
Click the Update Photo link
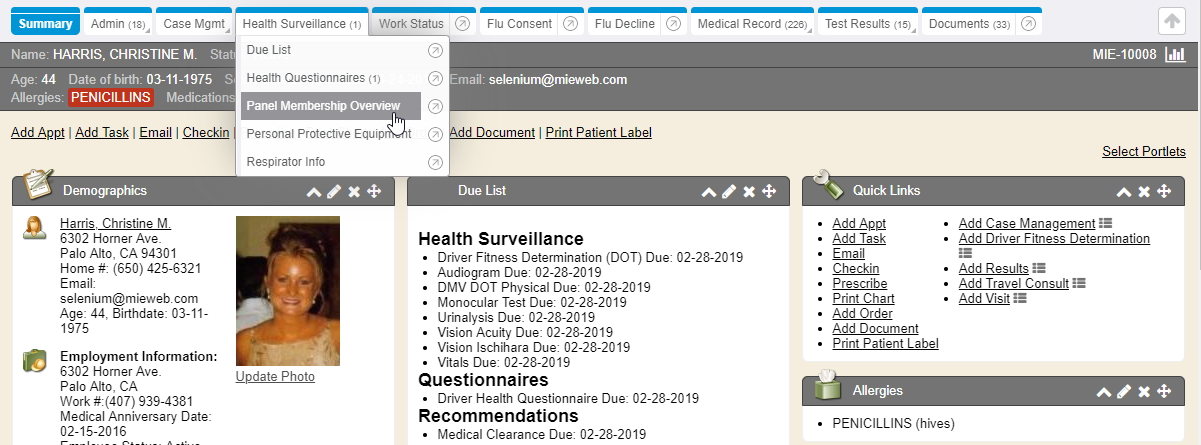pyautogui.click(x=275, y=377)
